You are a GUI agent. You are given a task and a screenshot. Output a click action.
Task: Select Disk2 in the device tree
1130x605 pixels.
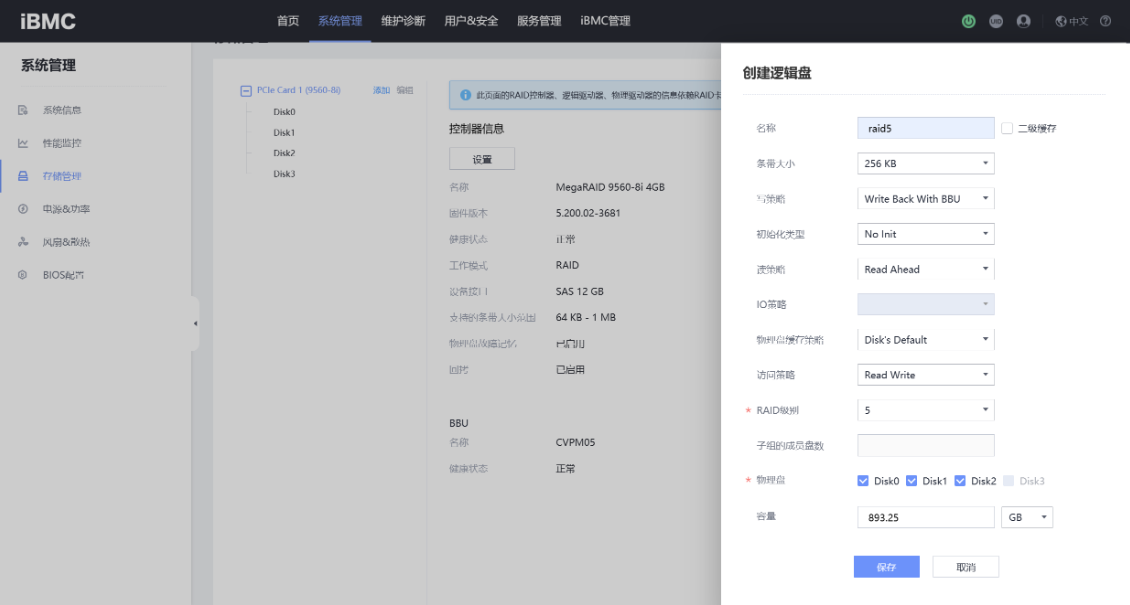(284, 153)
